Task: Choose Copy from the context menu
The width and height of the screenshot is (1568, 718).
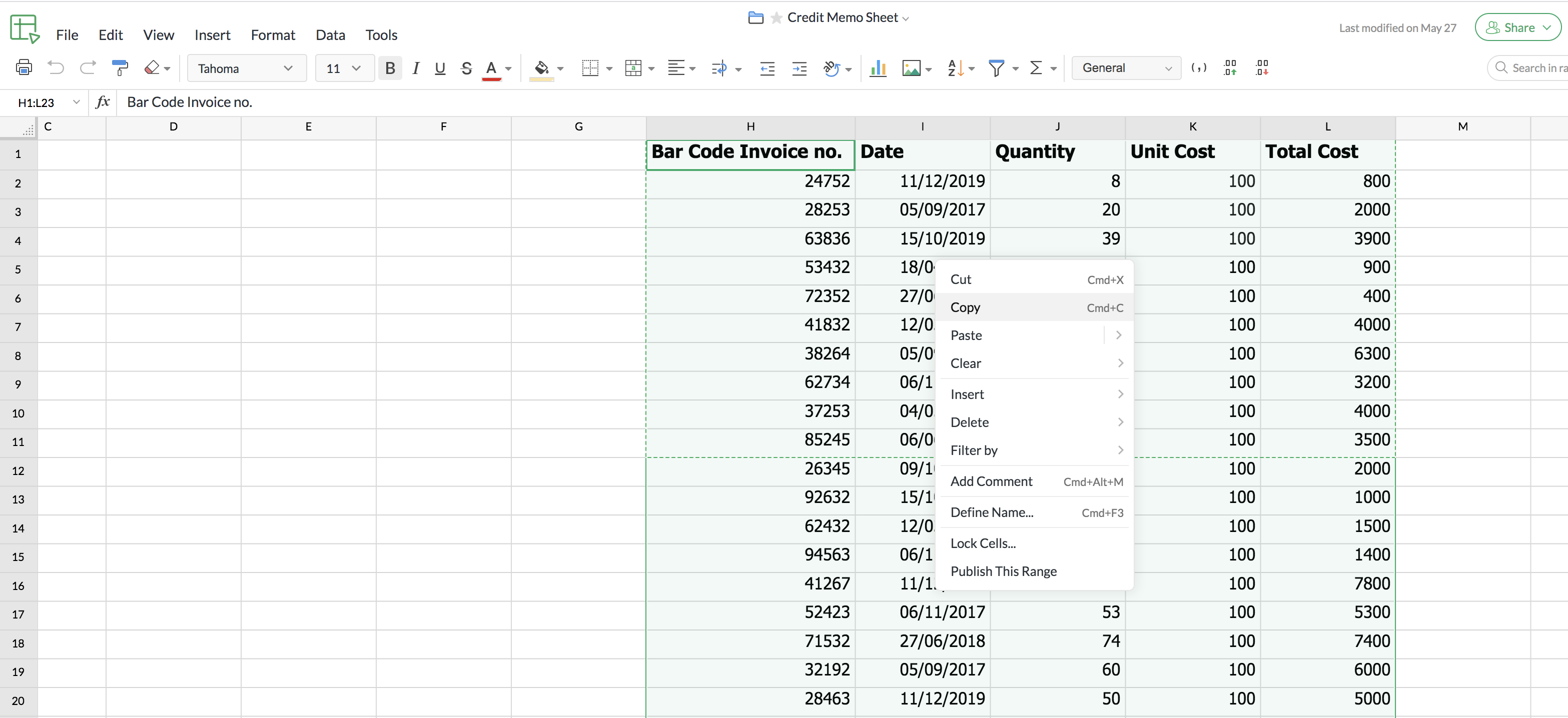Action: [x=966, y=307]
